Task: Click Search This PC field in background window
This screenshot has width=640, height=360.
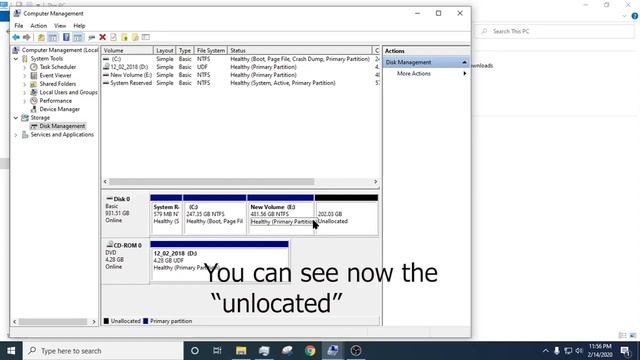Action: pos(556,31)
